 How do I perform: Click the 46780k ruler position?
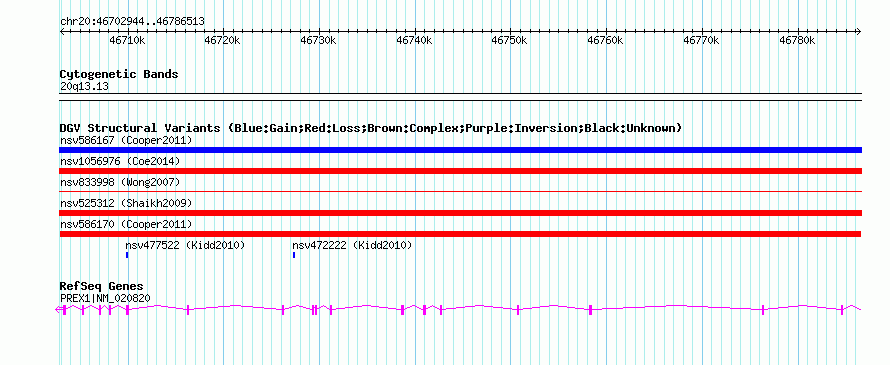pos(798,40)
